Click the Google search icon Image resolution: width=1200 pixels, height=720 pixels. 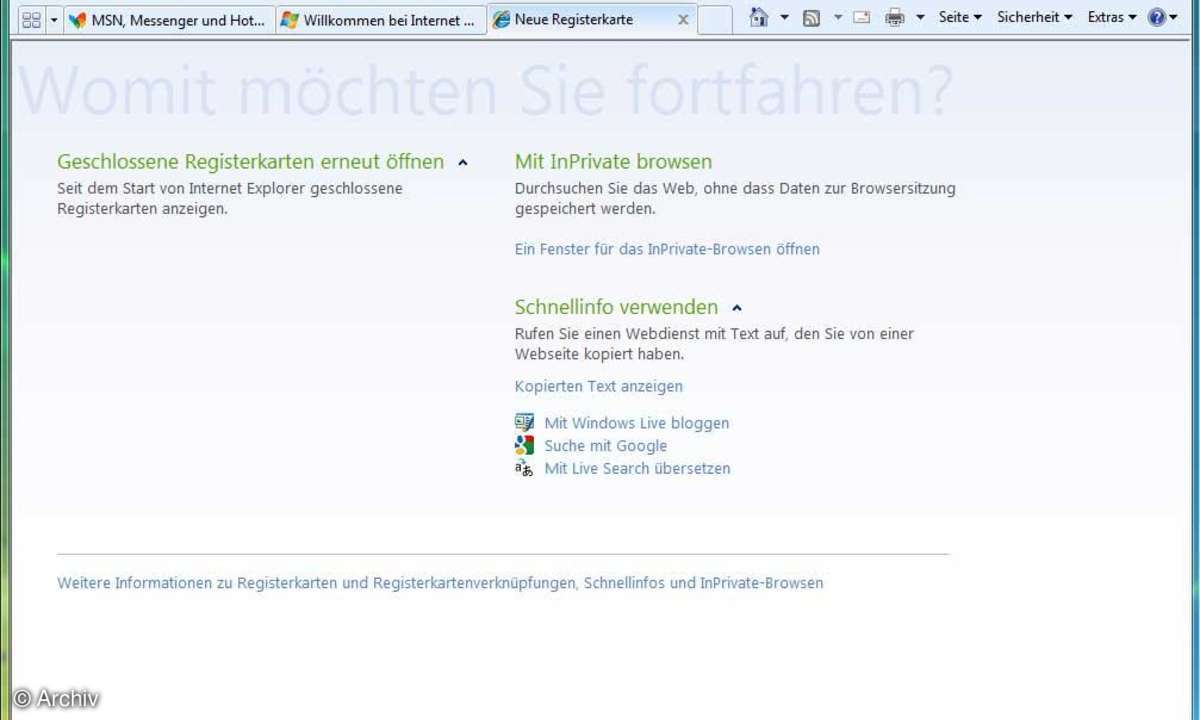click(x=524, y=445)
